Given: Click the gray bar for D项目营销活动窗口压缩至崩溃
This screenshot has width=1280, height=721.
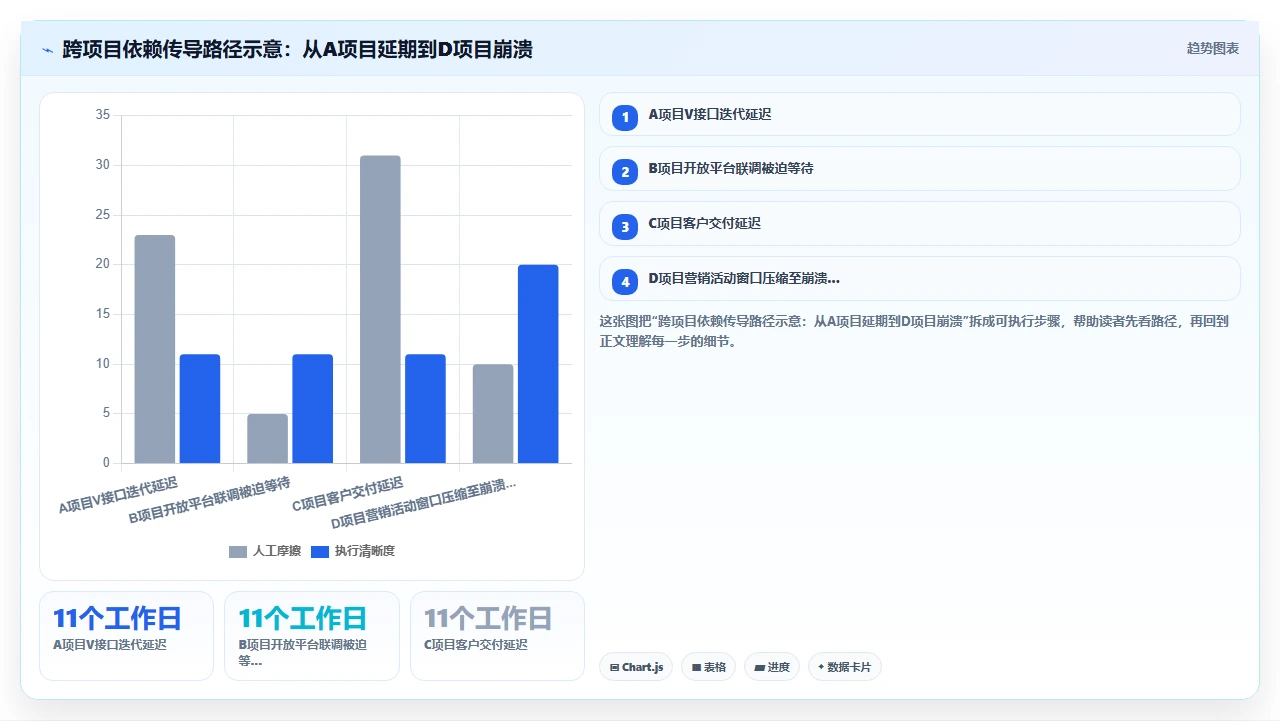Looking at the screenshot, I should [493, 414].
